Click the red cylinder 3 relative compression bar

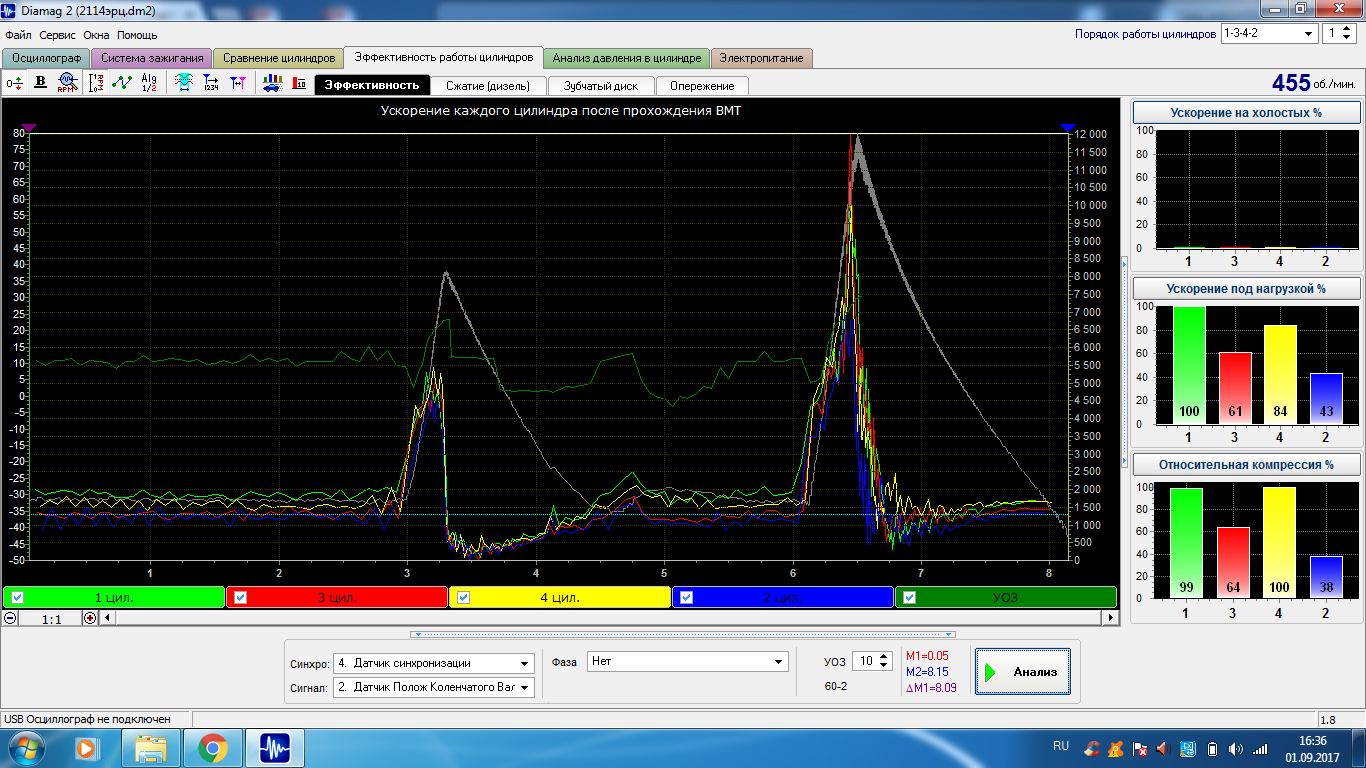1235,562
